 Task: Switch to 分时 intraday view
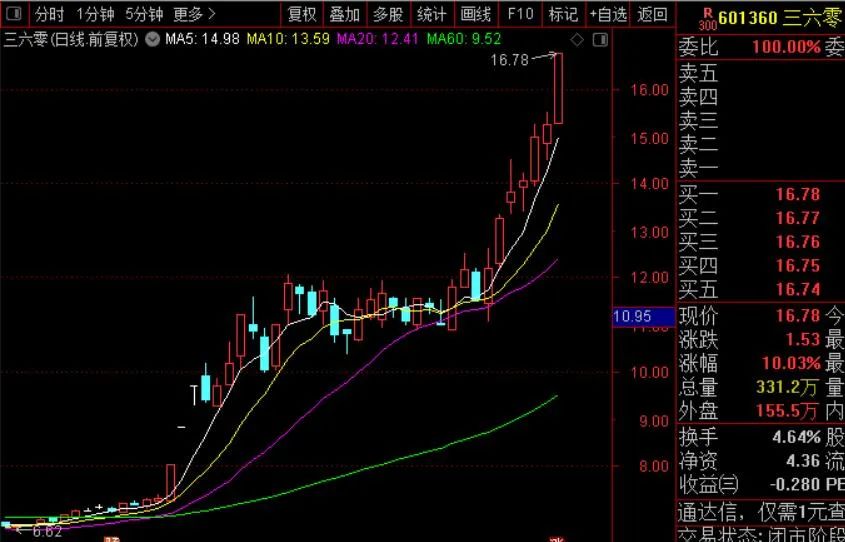[x=49, y=14]
